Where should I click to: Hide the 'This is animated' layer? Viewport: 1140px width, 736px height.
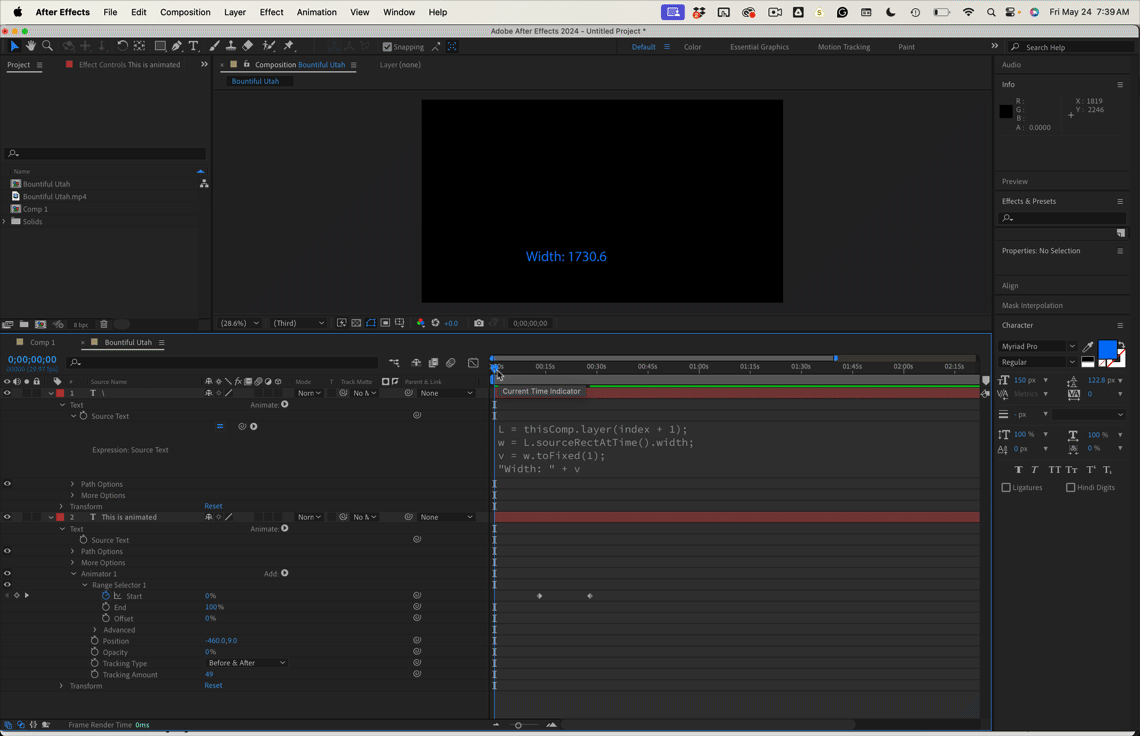click(x=7, y=517)
